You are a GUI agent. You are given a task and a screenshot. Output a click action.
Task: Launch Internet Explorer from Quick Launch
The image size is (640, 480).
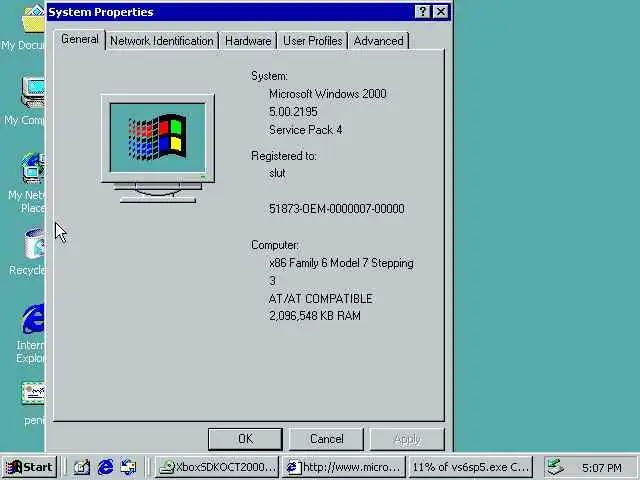[105, 467]
